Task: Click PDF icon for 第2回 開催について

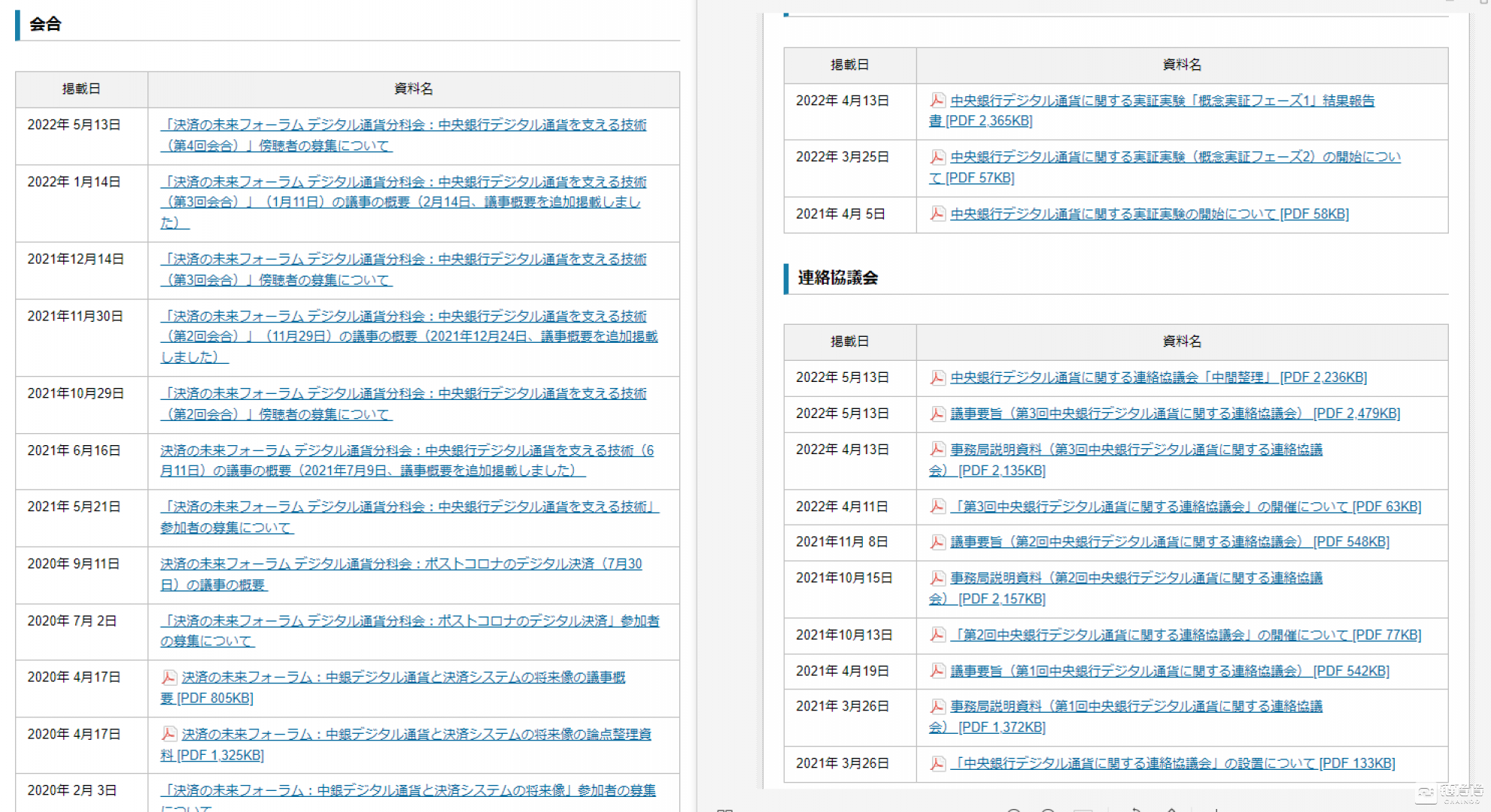Action: (937, 635)
